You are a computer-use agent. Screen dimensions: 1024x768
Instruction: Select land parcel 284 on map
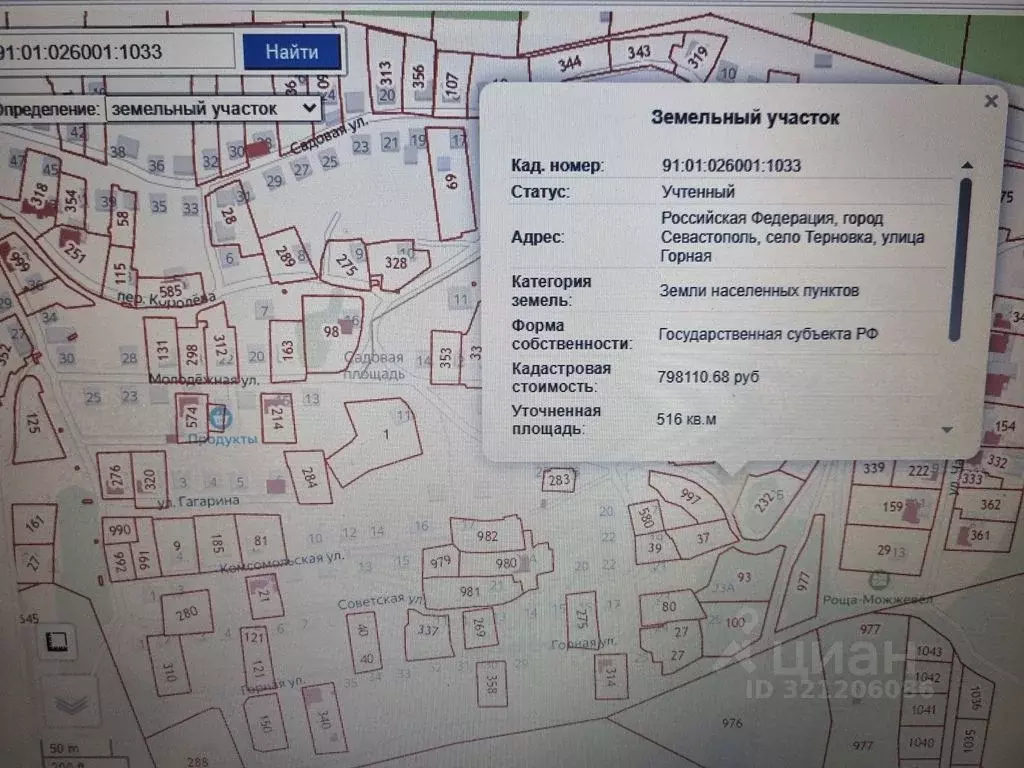[308, 477]
